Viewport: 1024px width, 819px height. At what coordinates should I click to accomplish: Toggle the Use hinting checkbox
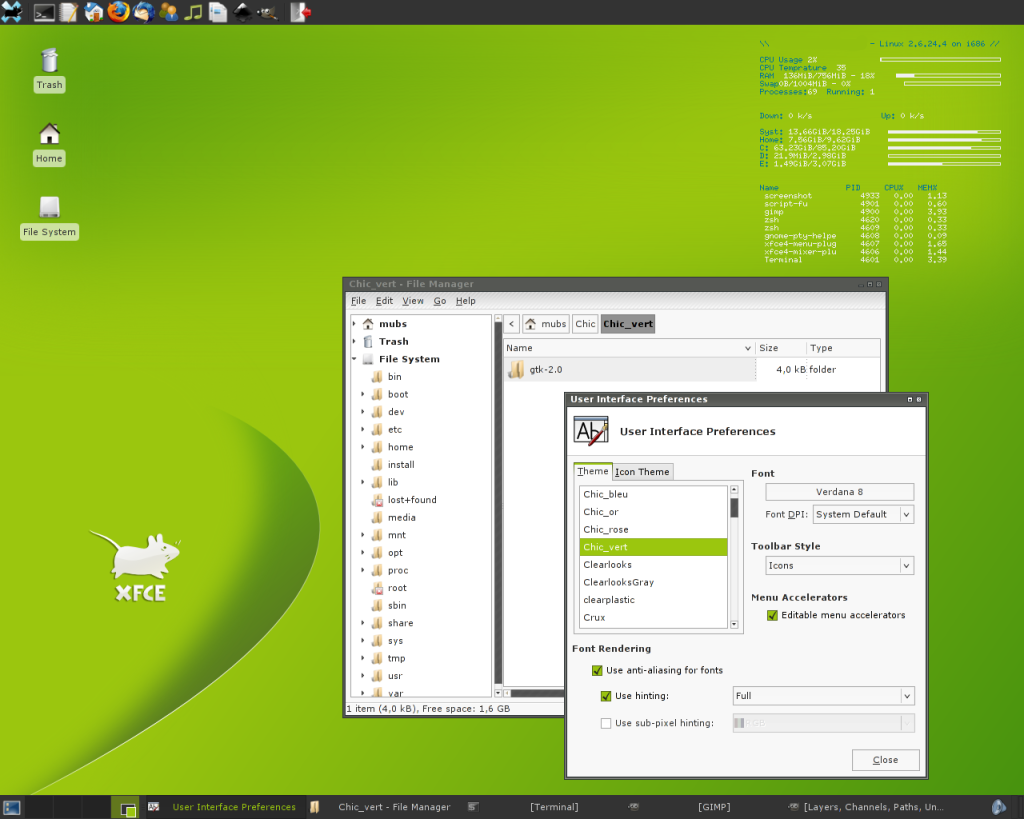[x=606, y=696]
